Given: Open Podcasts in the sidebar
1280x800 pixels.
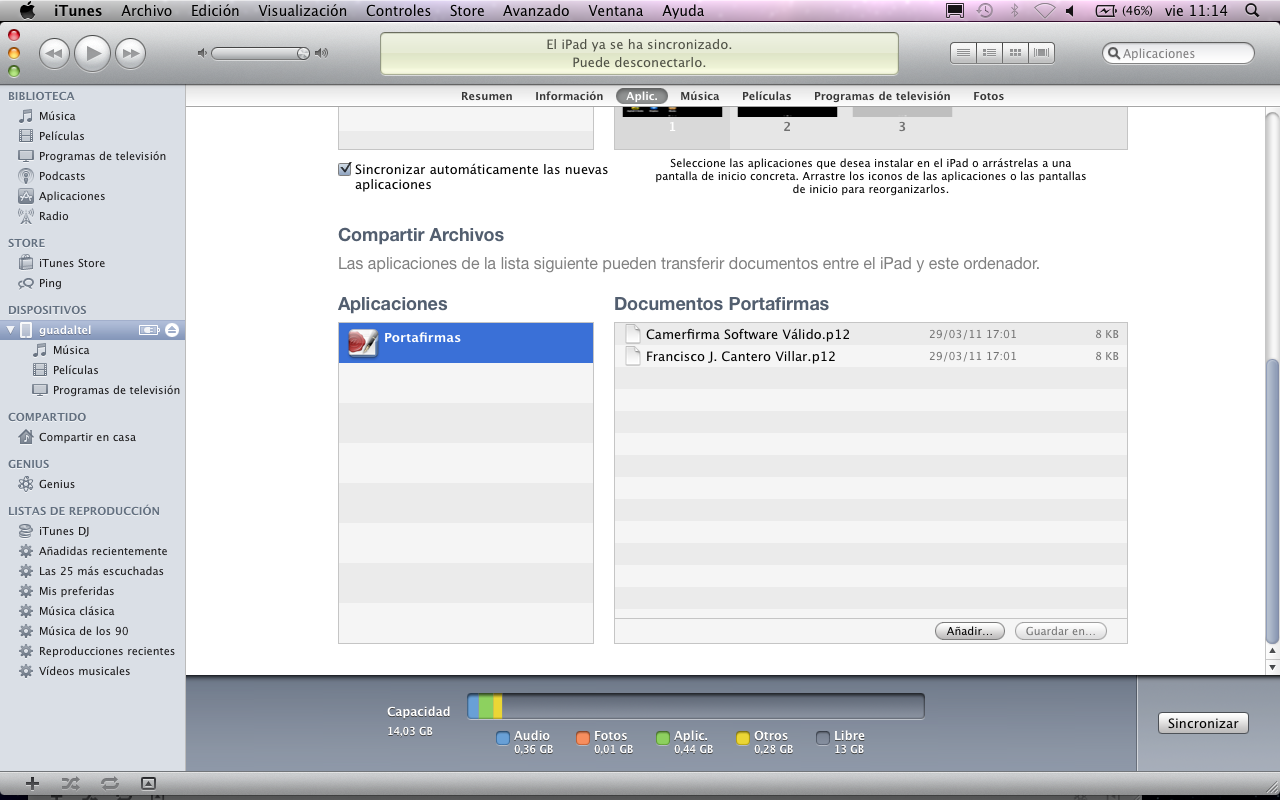Looking at the screenshot, I should [x=62, y=176].
